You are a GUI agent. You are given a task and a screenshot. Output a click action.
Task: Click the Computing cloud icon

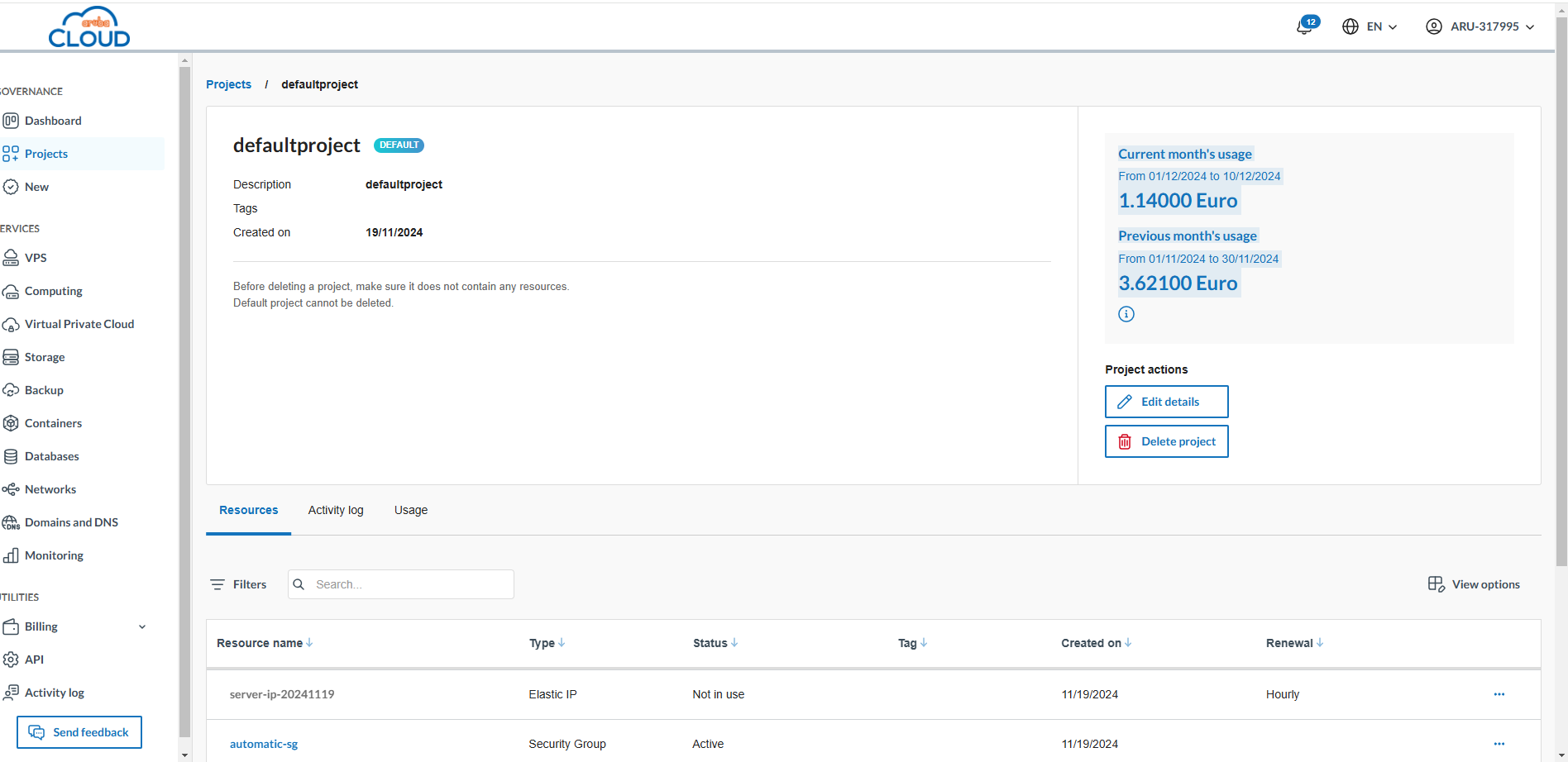[x=11, y=291]
